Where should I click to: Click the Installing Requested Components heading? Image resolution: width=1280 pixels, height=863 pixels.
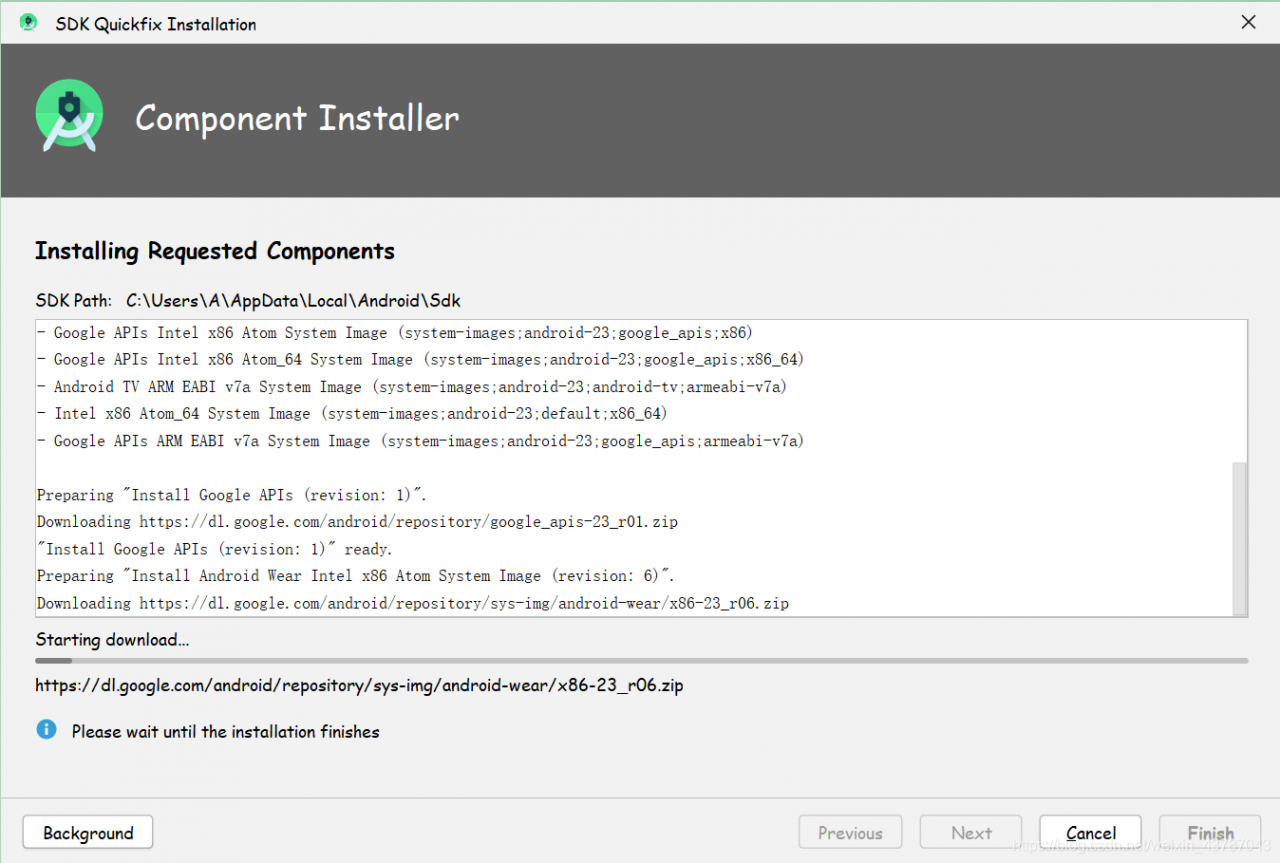(x=215, y=251)
